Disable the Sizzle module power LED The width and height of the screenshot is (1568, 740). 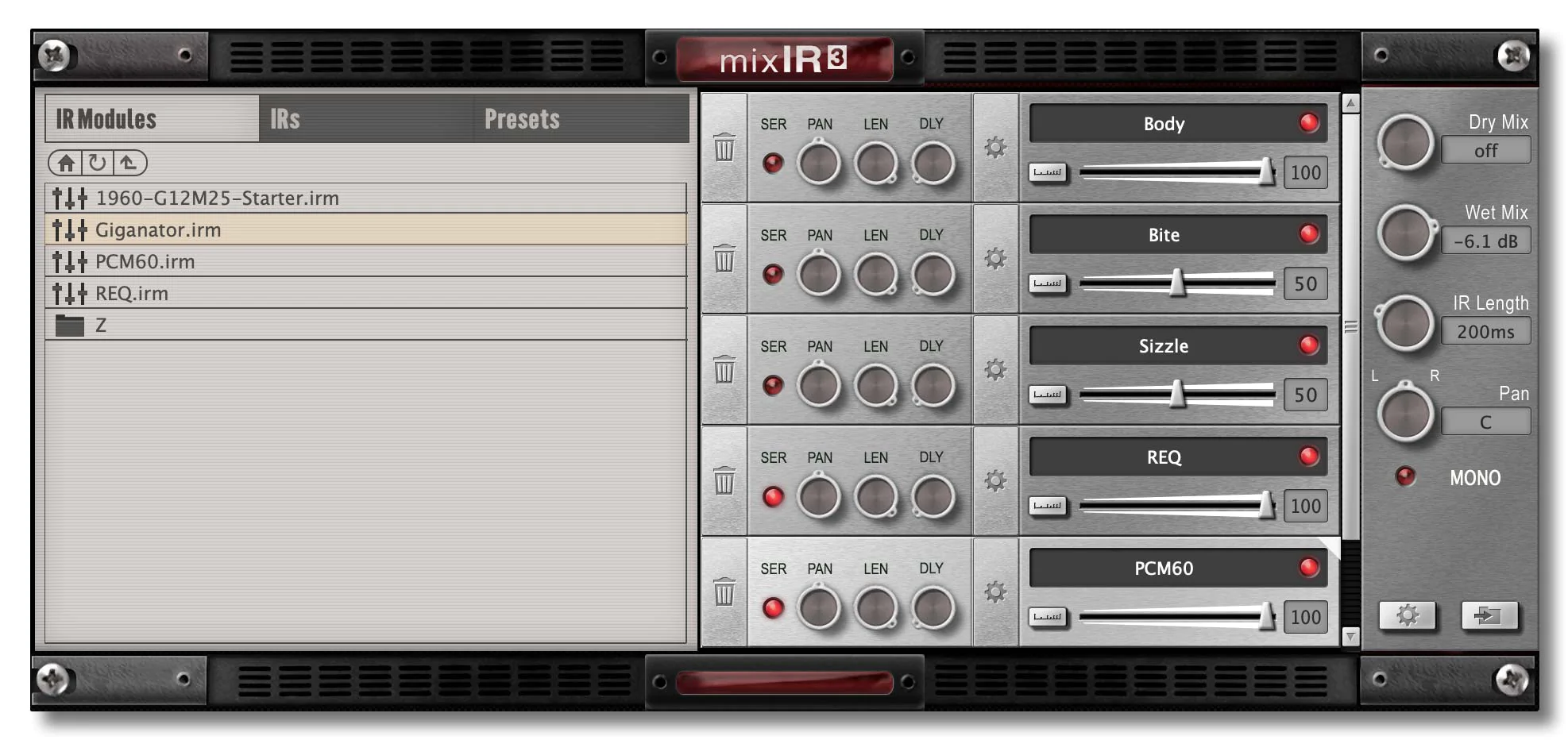click(x=1309, y=345)
